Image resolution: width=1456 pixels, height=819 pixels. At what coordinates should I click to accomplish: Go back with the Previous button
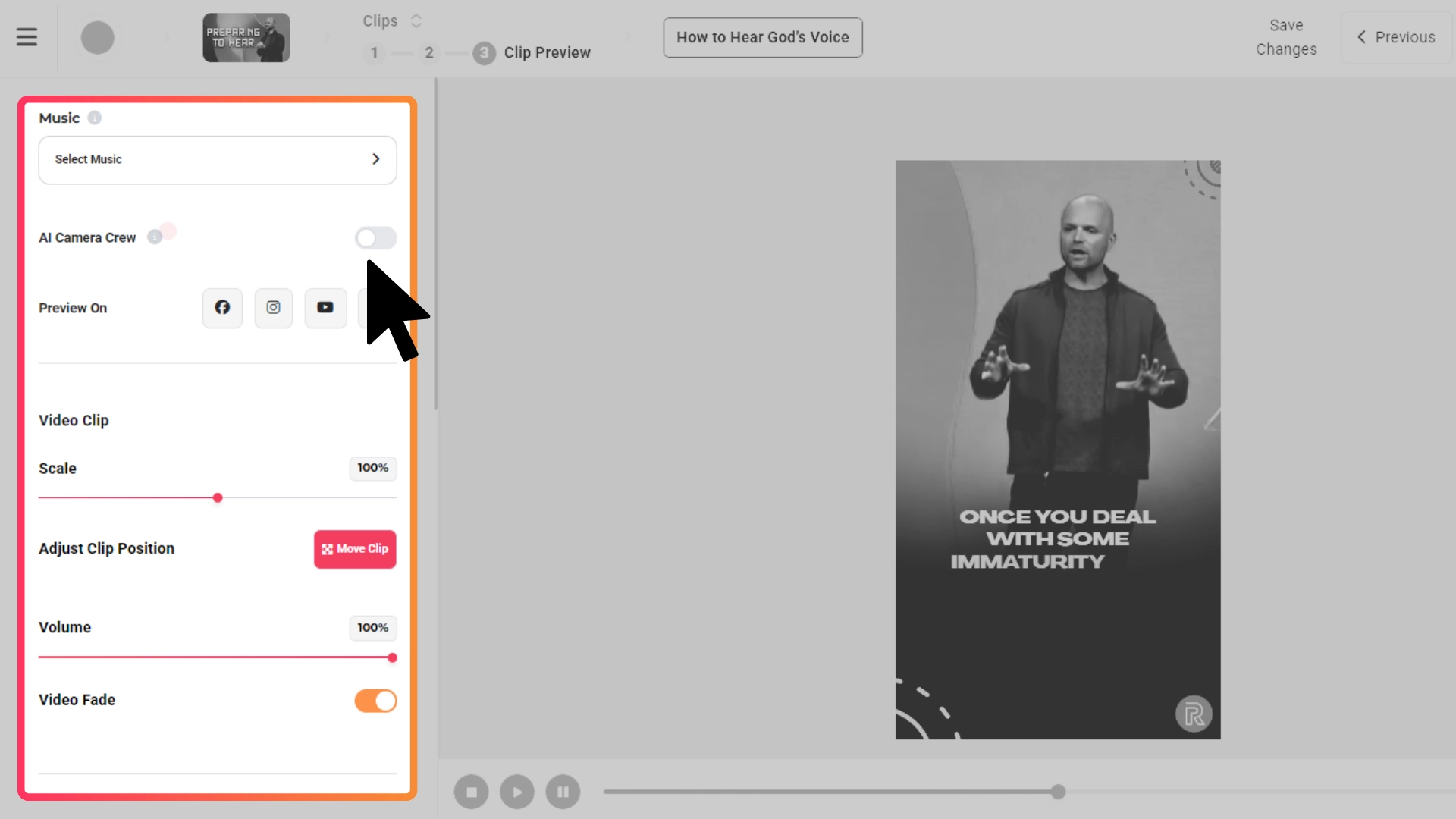click(x=1396, y=37)
